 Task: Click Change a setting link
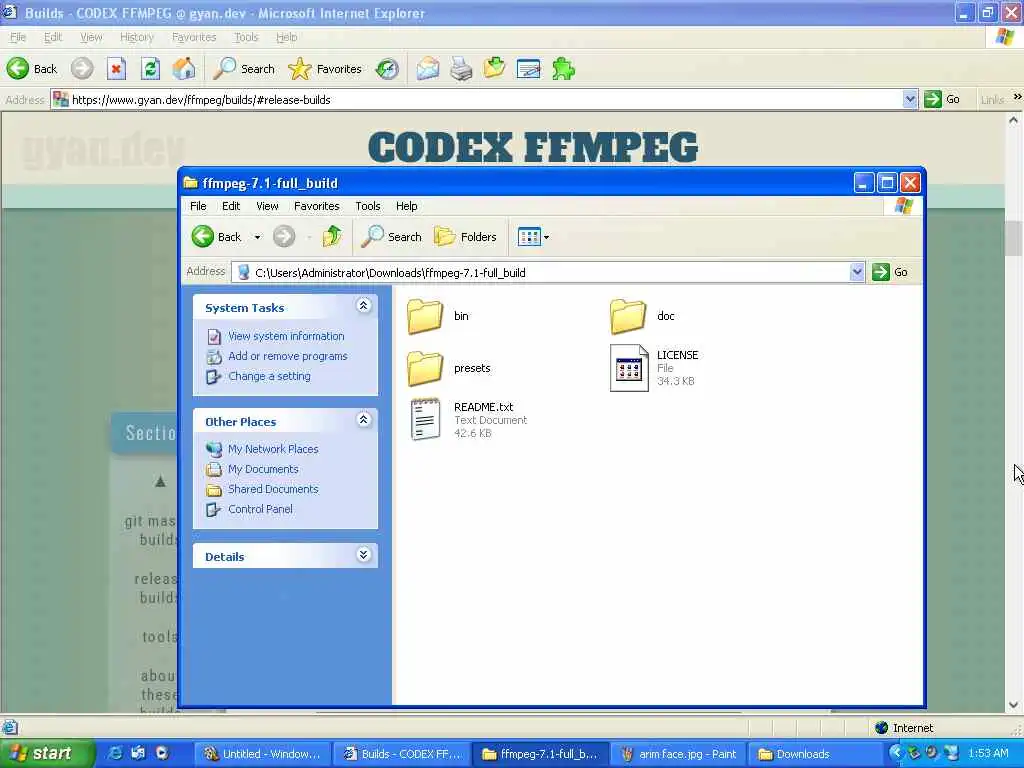click(269, 376)
